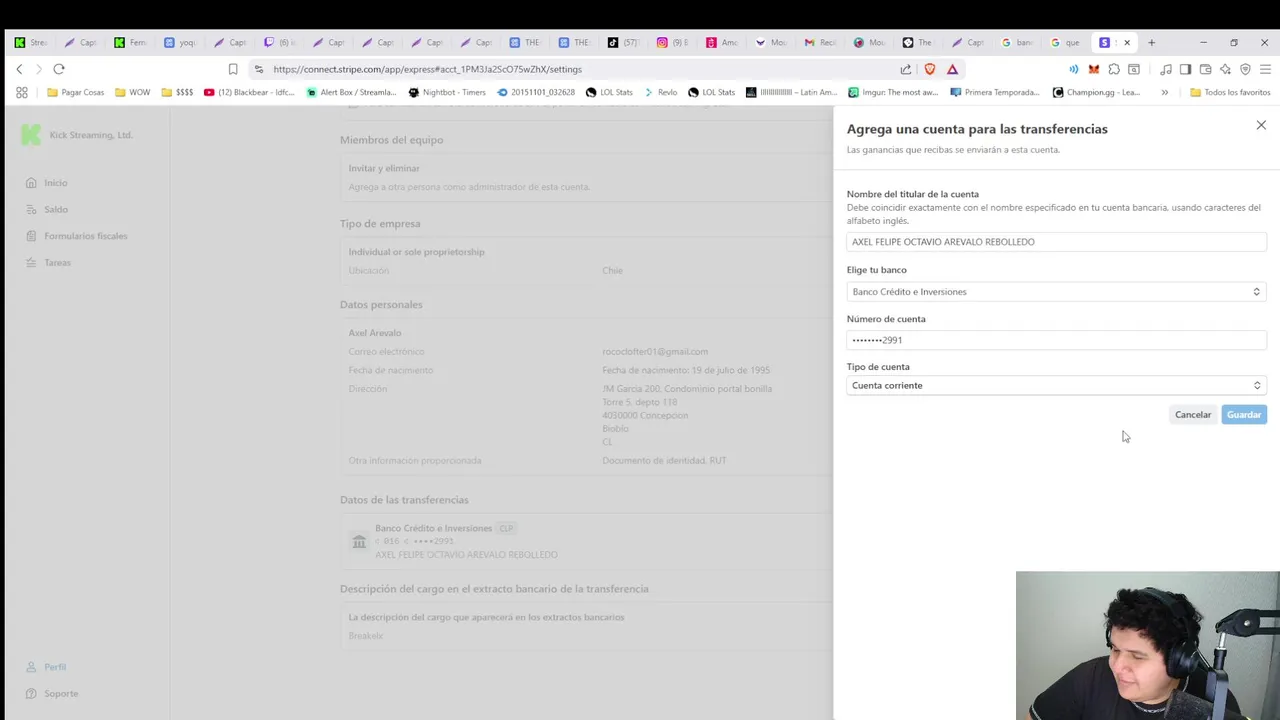The width and height of the screenshot is (1280, 720).
Task: Open Tareas in the sidebar
Action: (57, 262)
